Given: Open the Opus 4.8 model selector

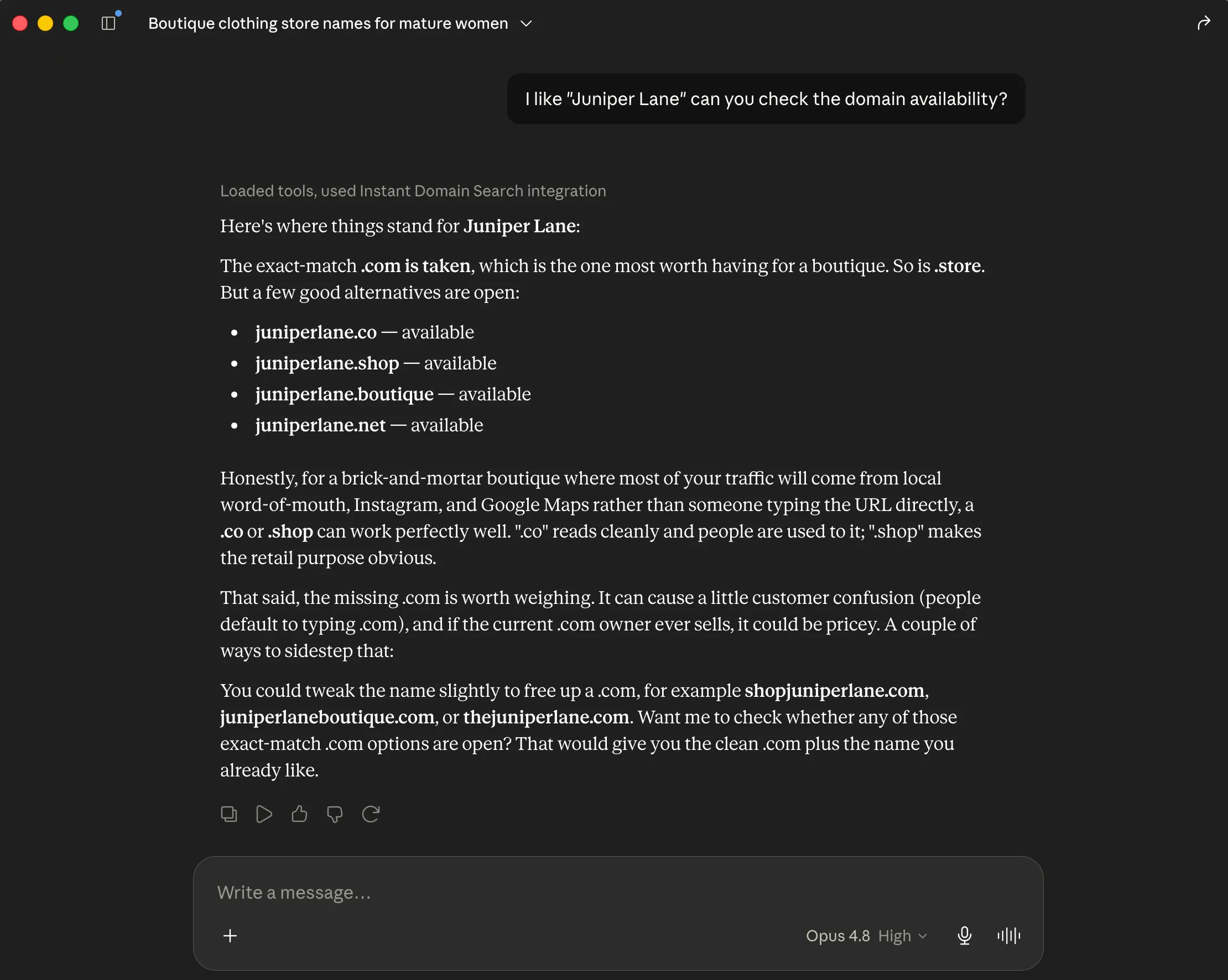Looking at the screenshot, I should (x=838, y=936).
